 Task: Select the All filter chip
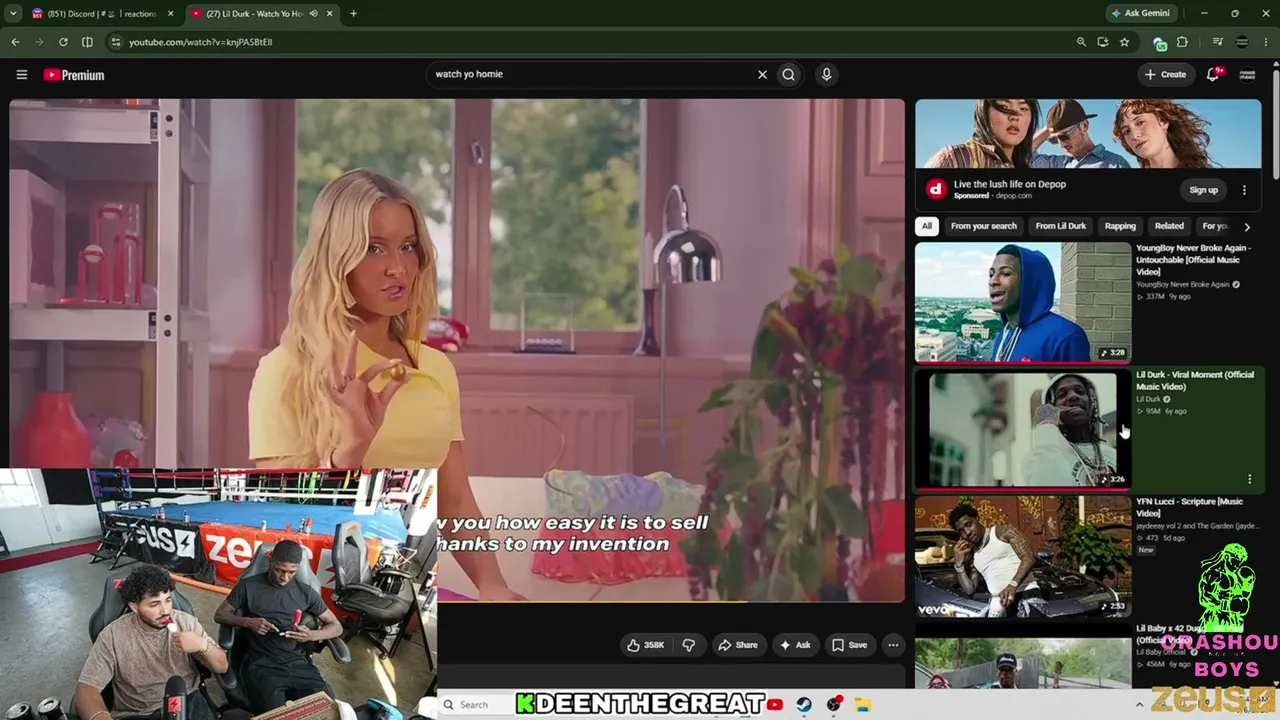[x=927, y=226]
